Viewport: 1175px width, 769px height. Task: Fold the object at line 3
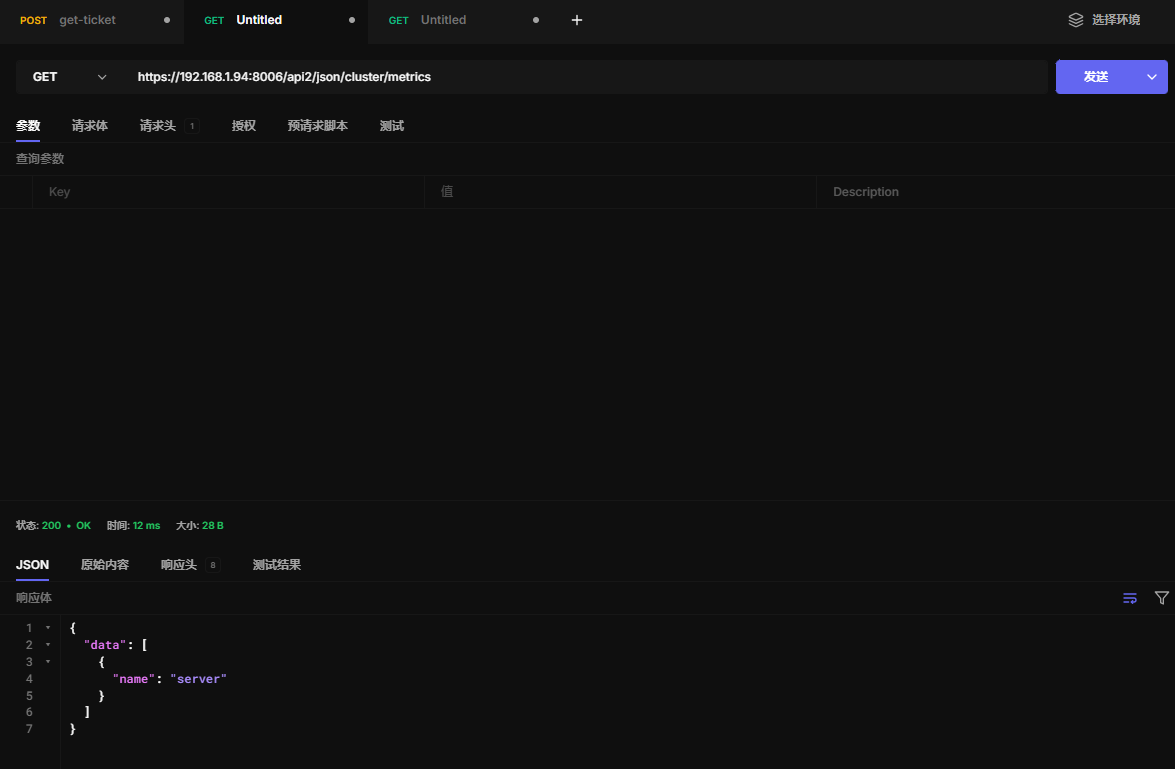[x=48, y=662]
